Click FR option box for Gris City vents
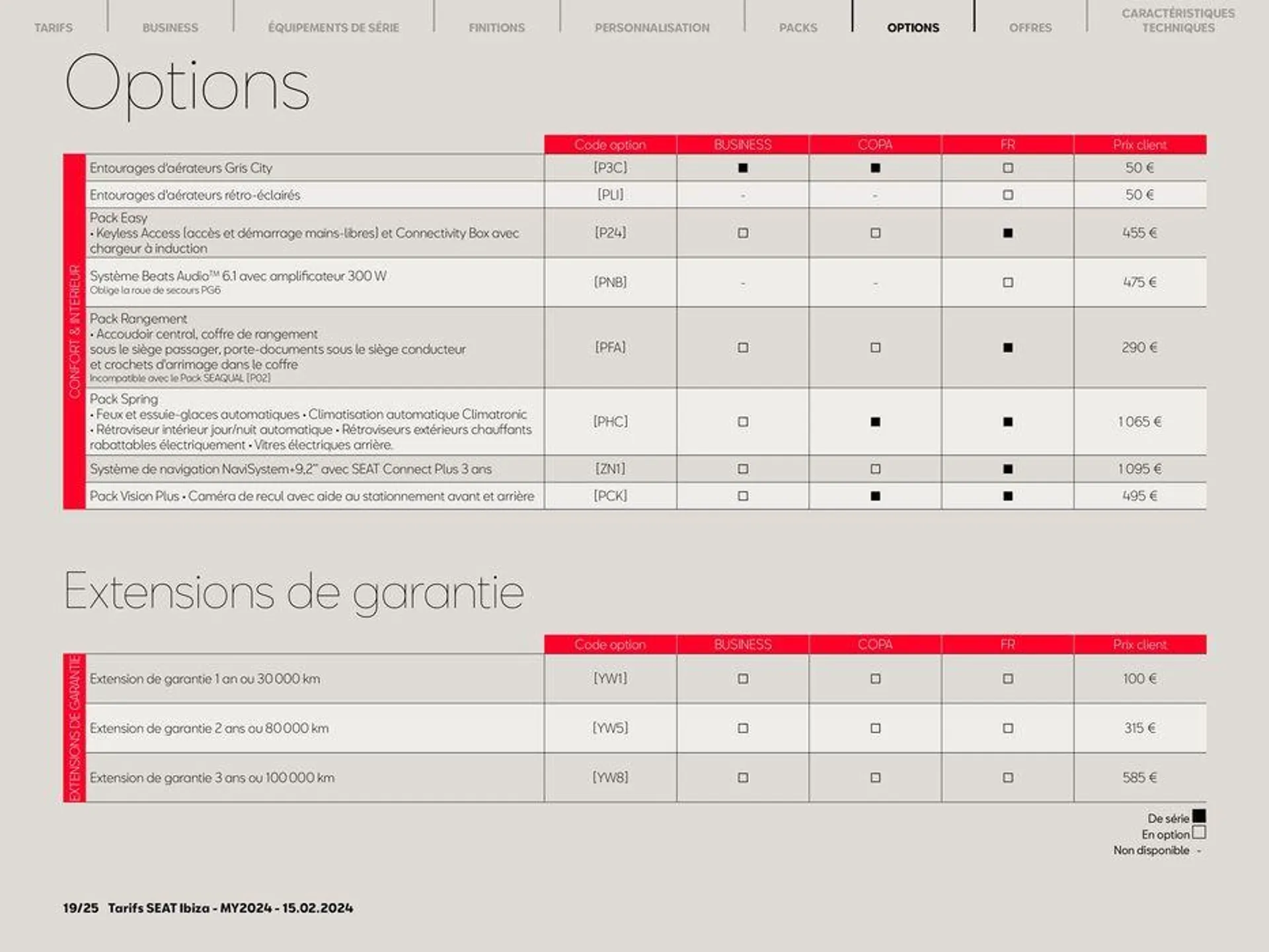This screenshot has height=952, width=1269. pyautogui.click(x=1007, y=168)
